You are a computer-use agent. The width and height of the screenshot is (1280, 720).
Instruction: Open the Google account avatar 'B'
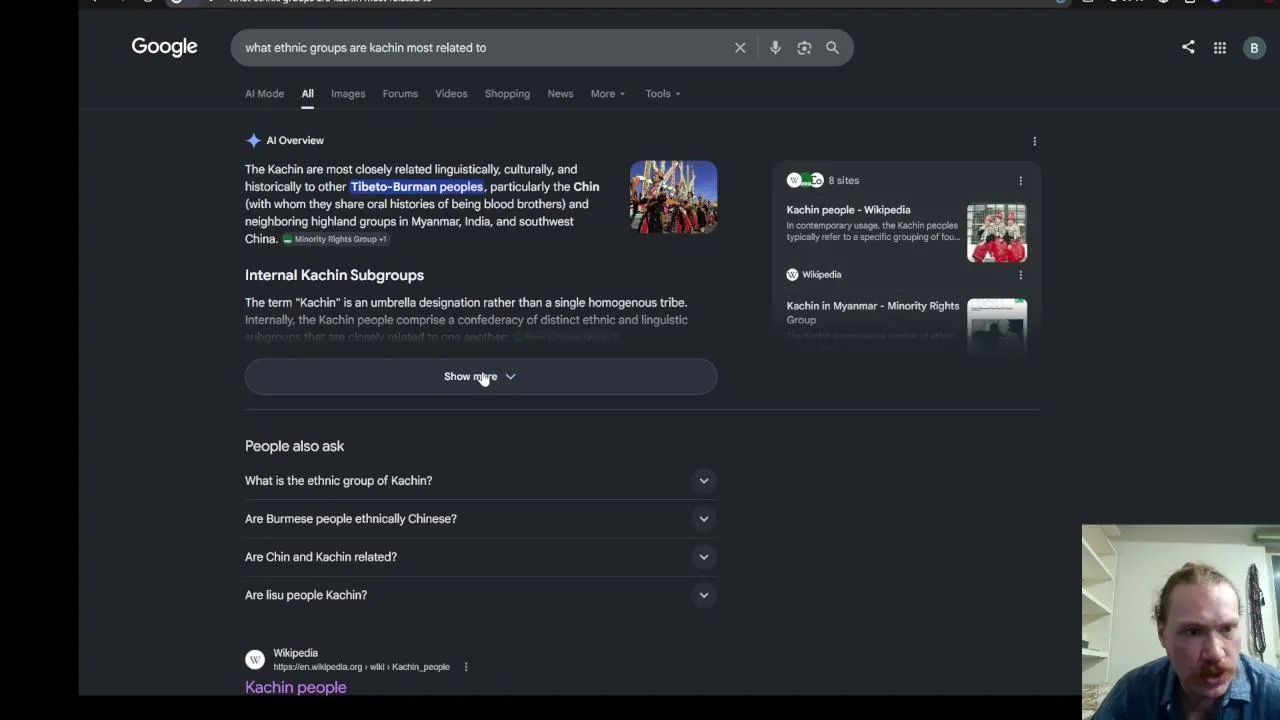(1254, 48)
